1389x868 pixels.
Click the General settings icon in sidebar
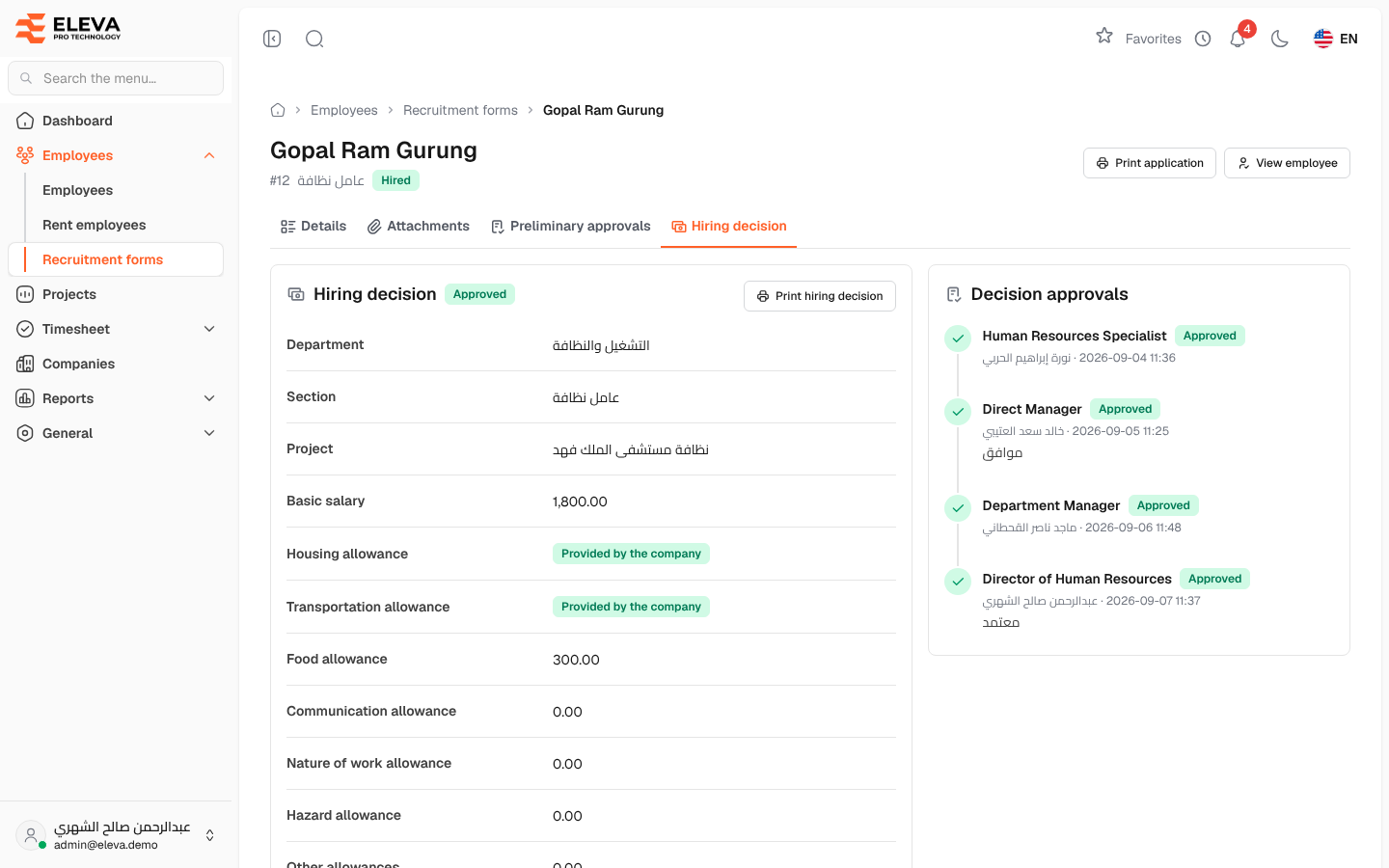point(25,433)
